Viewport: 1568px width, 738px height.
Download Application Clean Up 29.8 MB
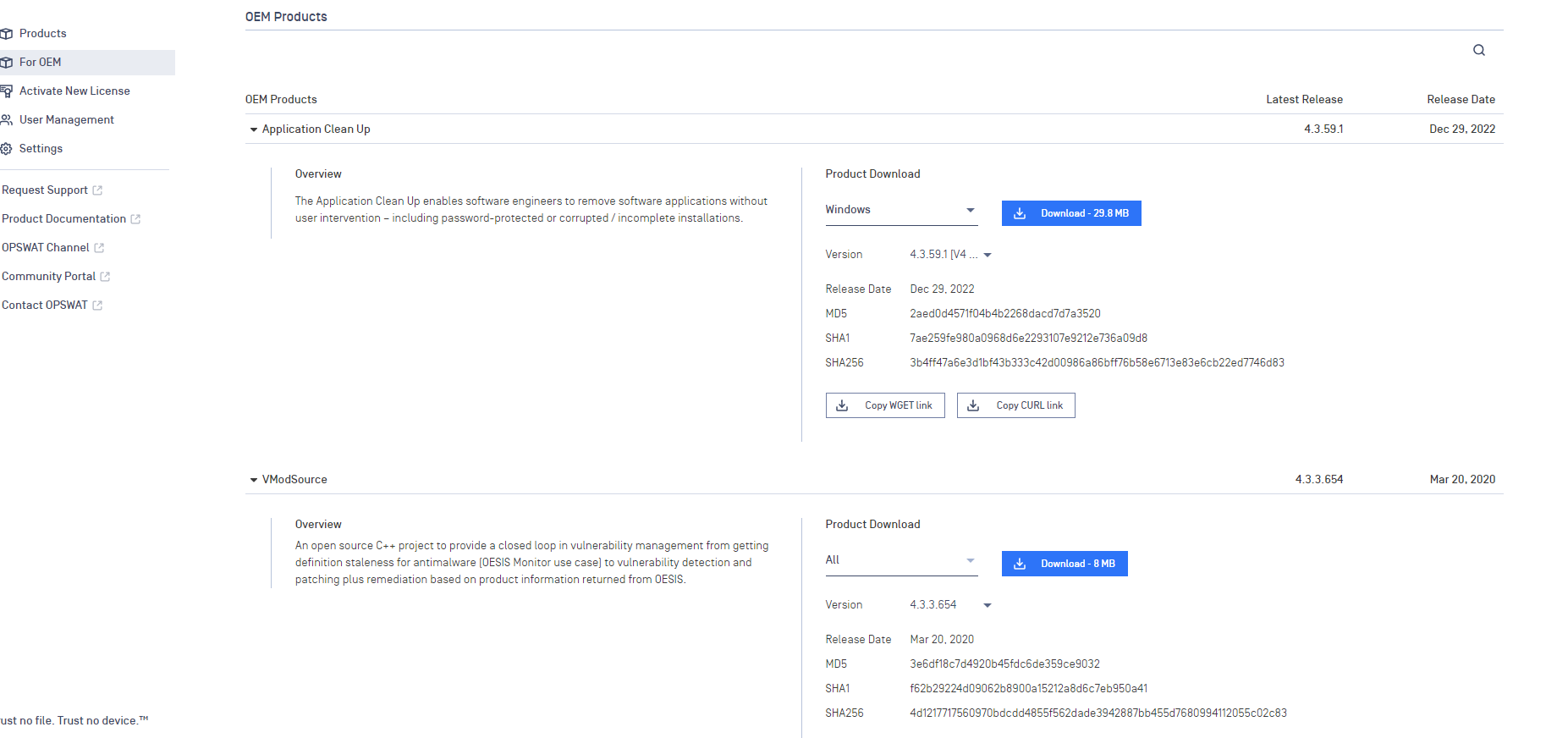click(1071, 213)
